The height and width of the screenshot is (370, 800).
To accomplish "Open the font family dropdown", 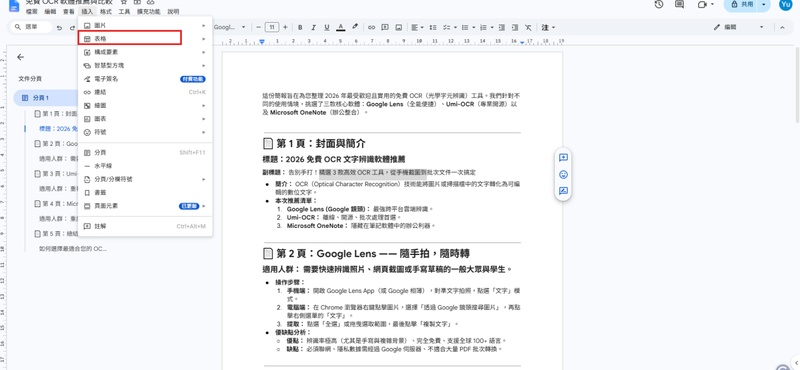I will pyautogui.click(x=229, y=27).
